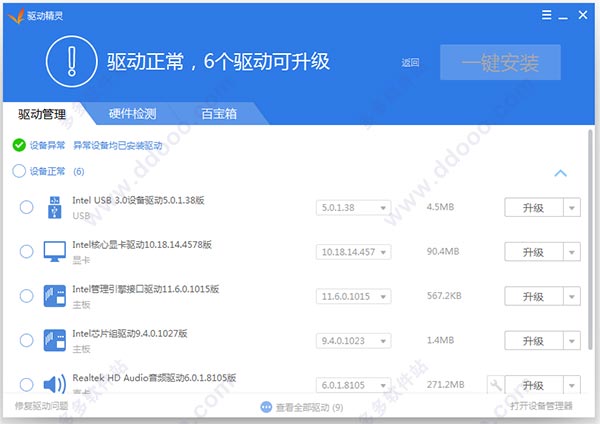Click the Intel管理引擎接口驱动11.6.0.1015版 title
This screenshot has height=424, width=600.
coord(145,289)
